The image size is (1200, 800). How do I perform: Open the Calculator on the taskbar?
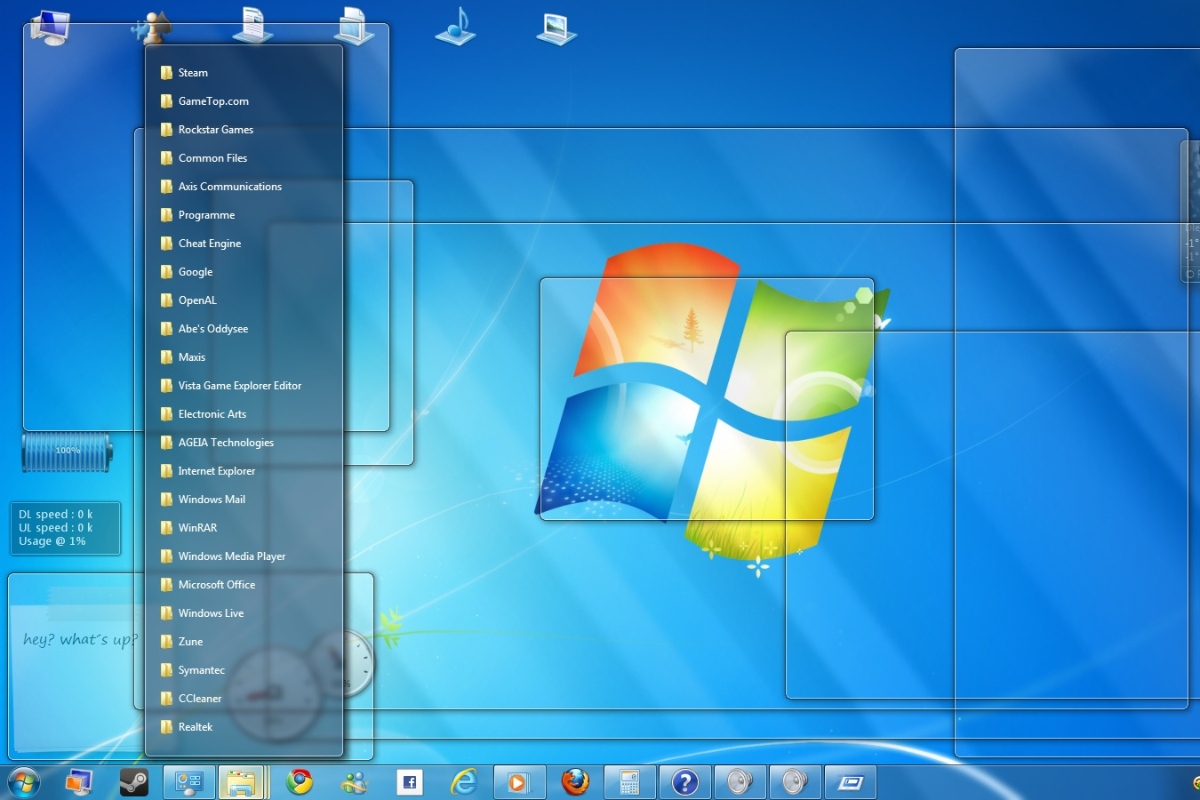629,781
